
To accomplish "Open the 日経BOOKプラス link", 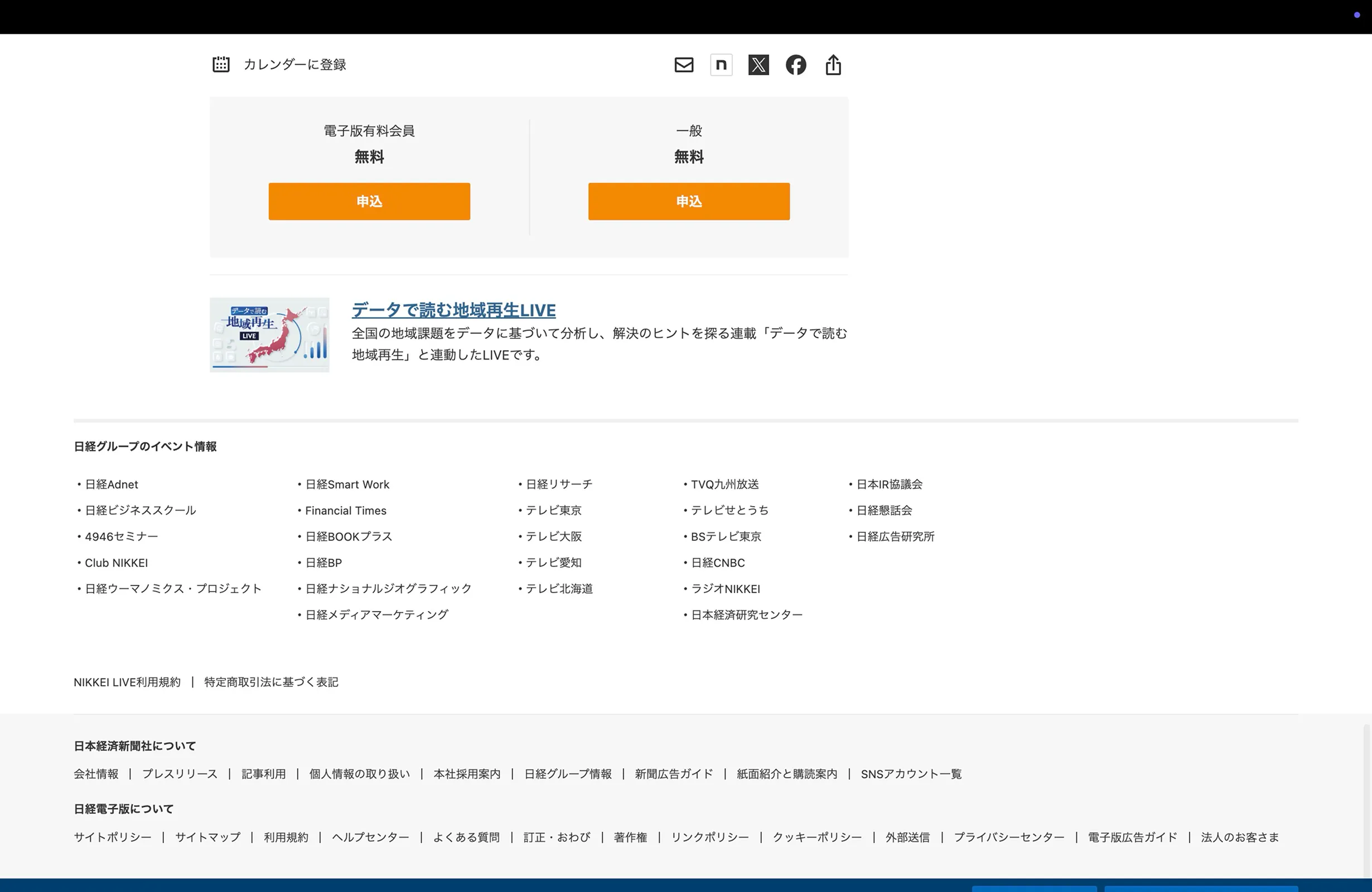I will (349, 536).
